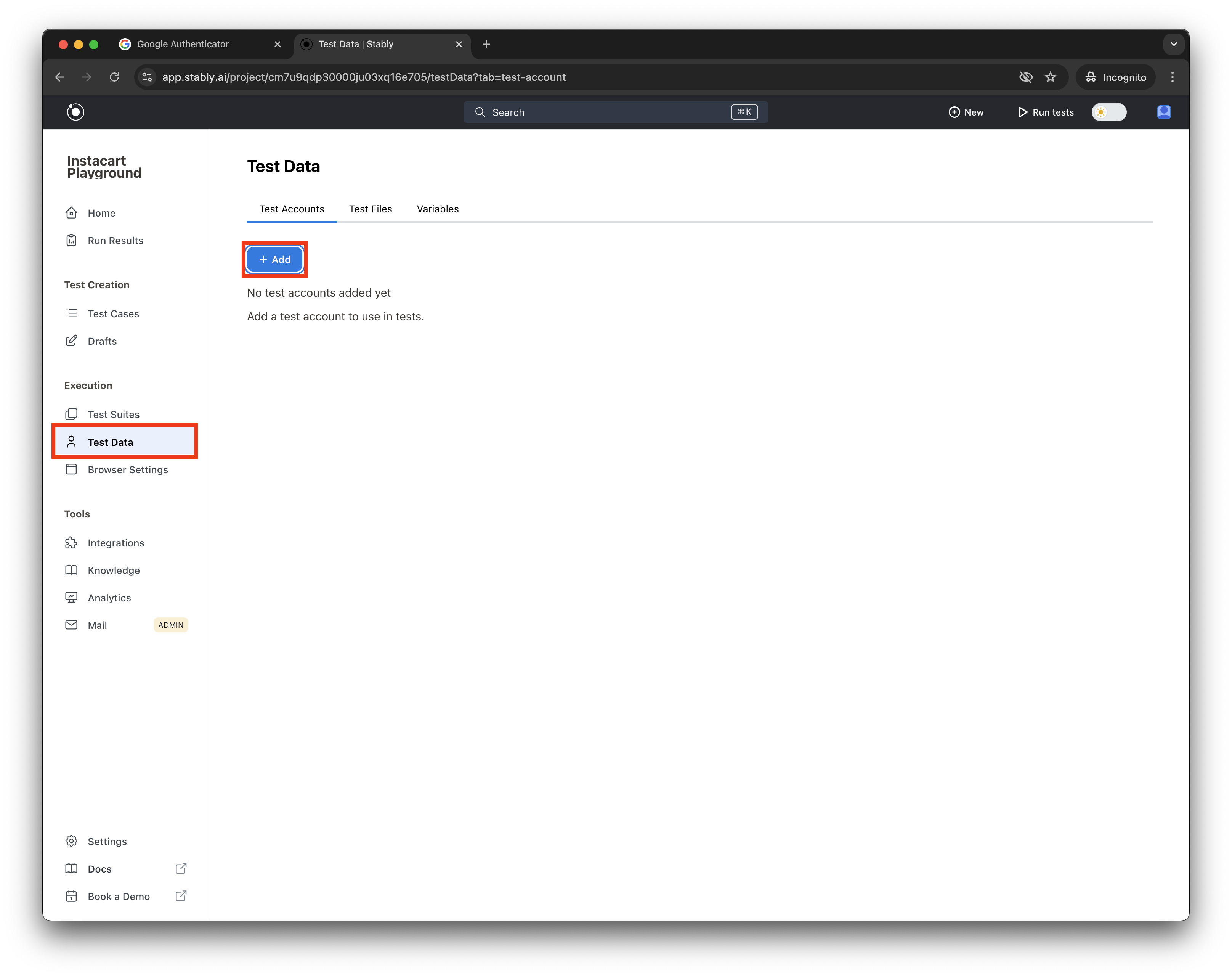Open Run Results in sidebar

click(x=115, y=241)
